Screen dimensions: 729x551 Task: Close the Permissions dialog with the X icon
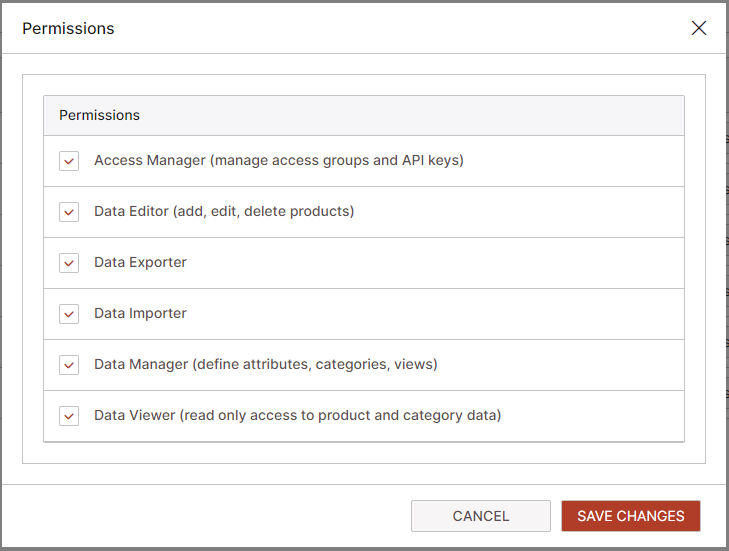pyautogui.click(x=699, y=28)
